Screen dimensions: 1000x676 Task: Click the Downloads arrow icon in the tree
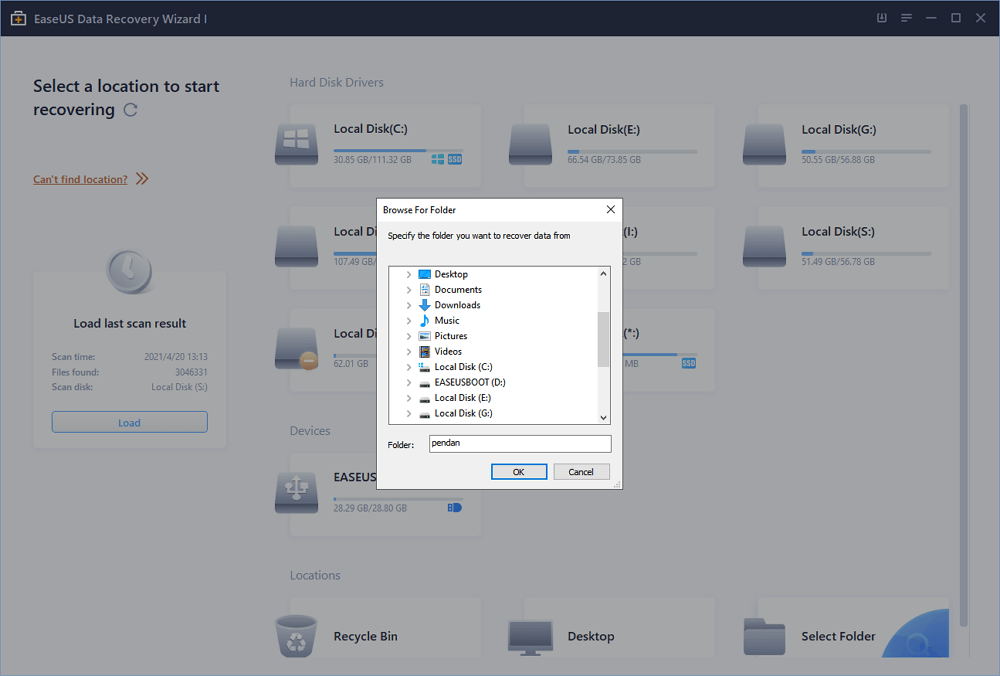point(425,305)
